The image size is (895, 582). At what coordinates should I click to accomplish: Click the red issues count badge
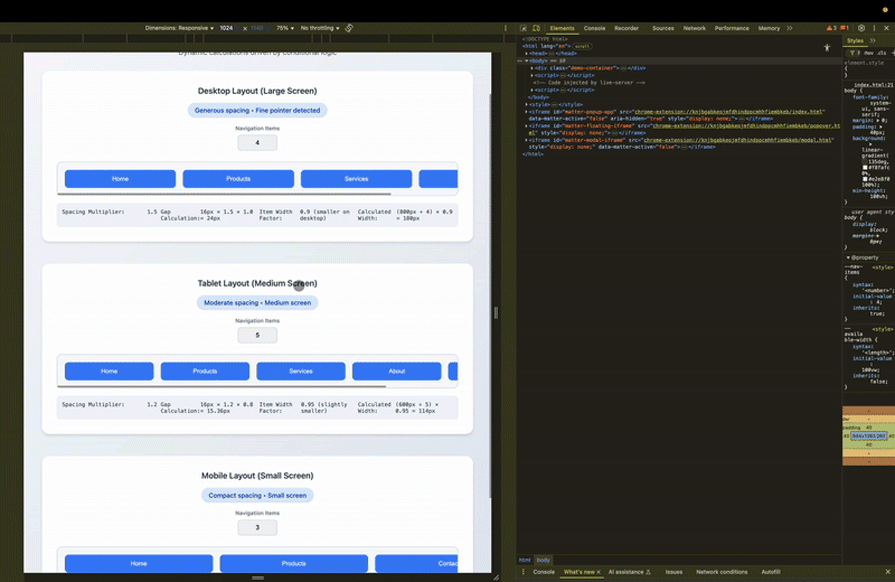[845, 28]
